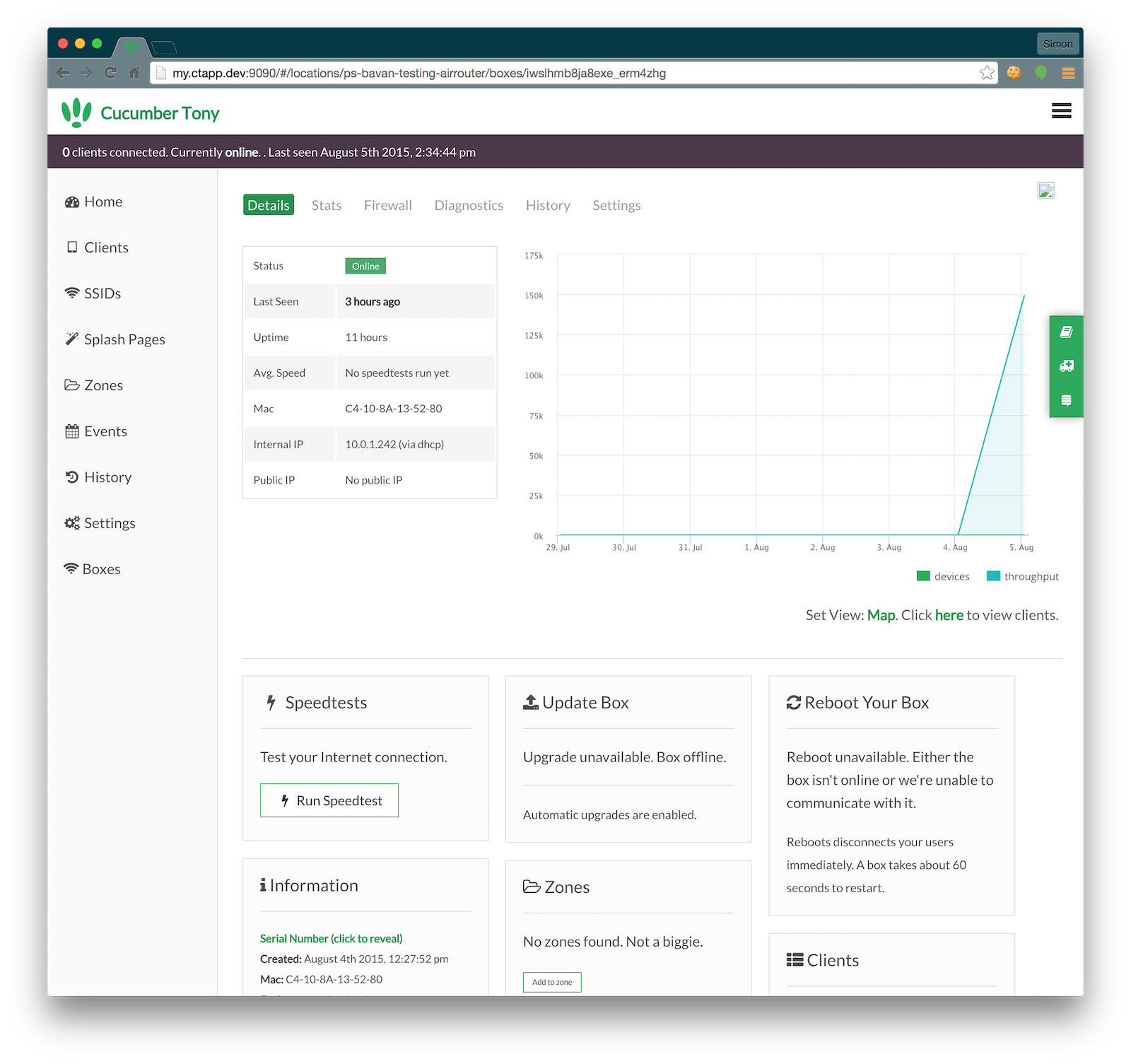Click the Cucumber Tony logo
This screenshot has width=1131, height=1064.
point(140,113)
